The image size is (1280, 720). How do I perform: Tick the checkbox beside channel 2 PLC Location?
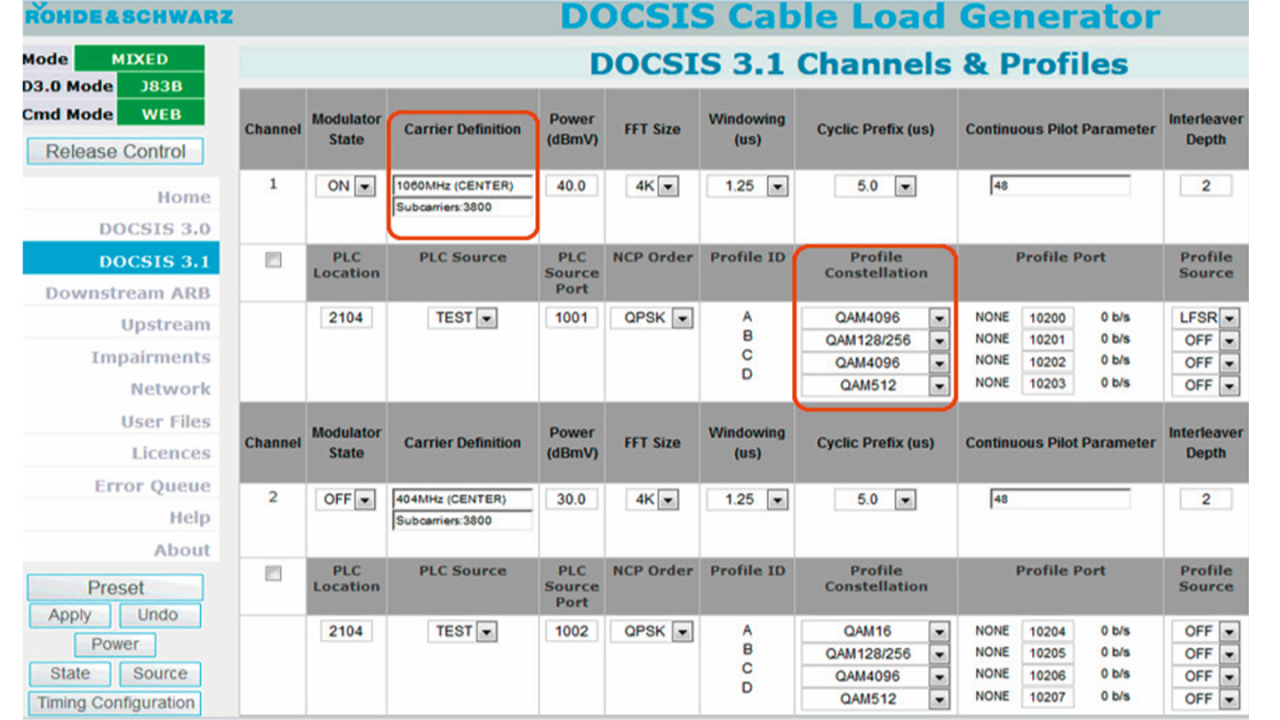pyautogui.click(x=272, y=574)
